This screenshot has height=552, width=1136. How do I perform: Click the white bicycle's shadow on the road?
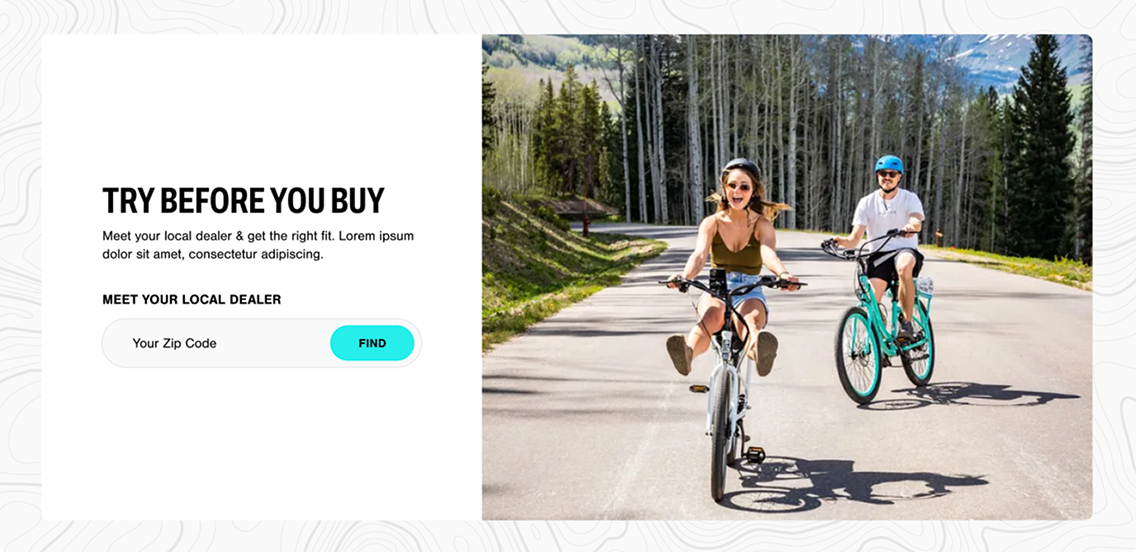pos(855,484)
